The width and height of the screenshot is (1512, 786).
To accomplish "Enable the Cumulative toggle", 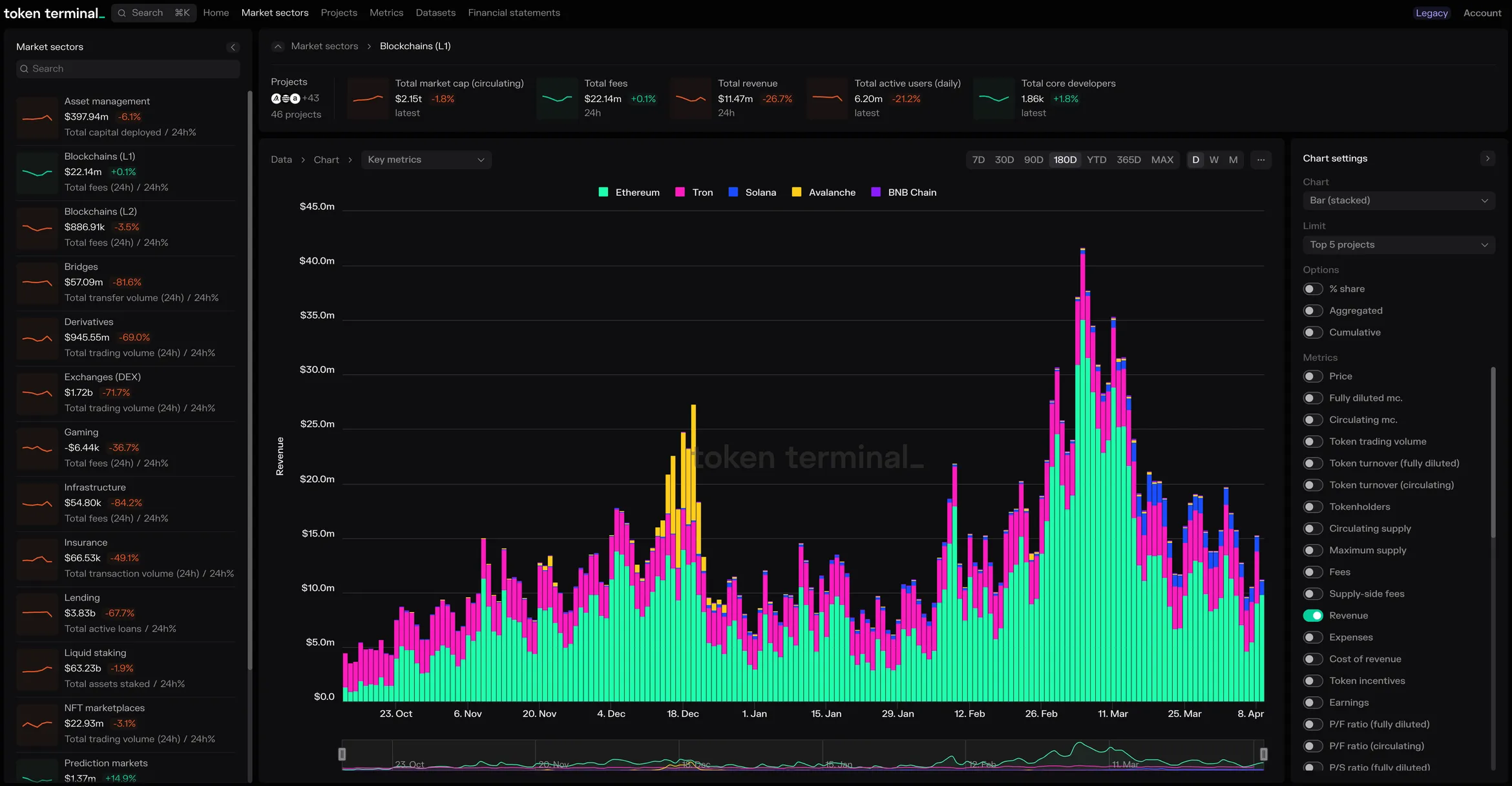I will click(x=1312, y=332).
